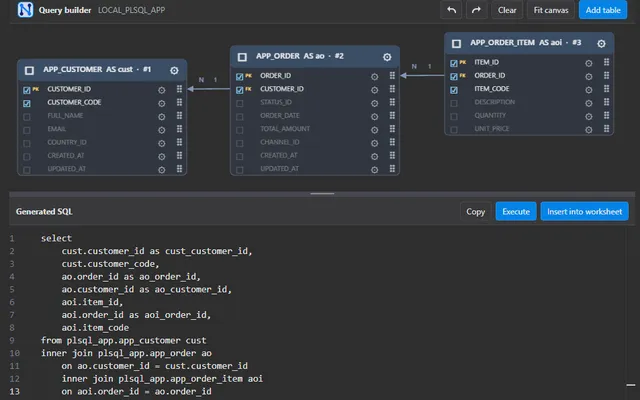Open settings gear for COUNTRY_ID column
640x400 pixels.
[x=162, y=143]
